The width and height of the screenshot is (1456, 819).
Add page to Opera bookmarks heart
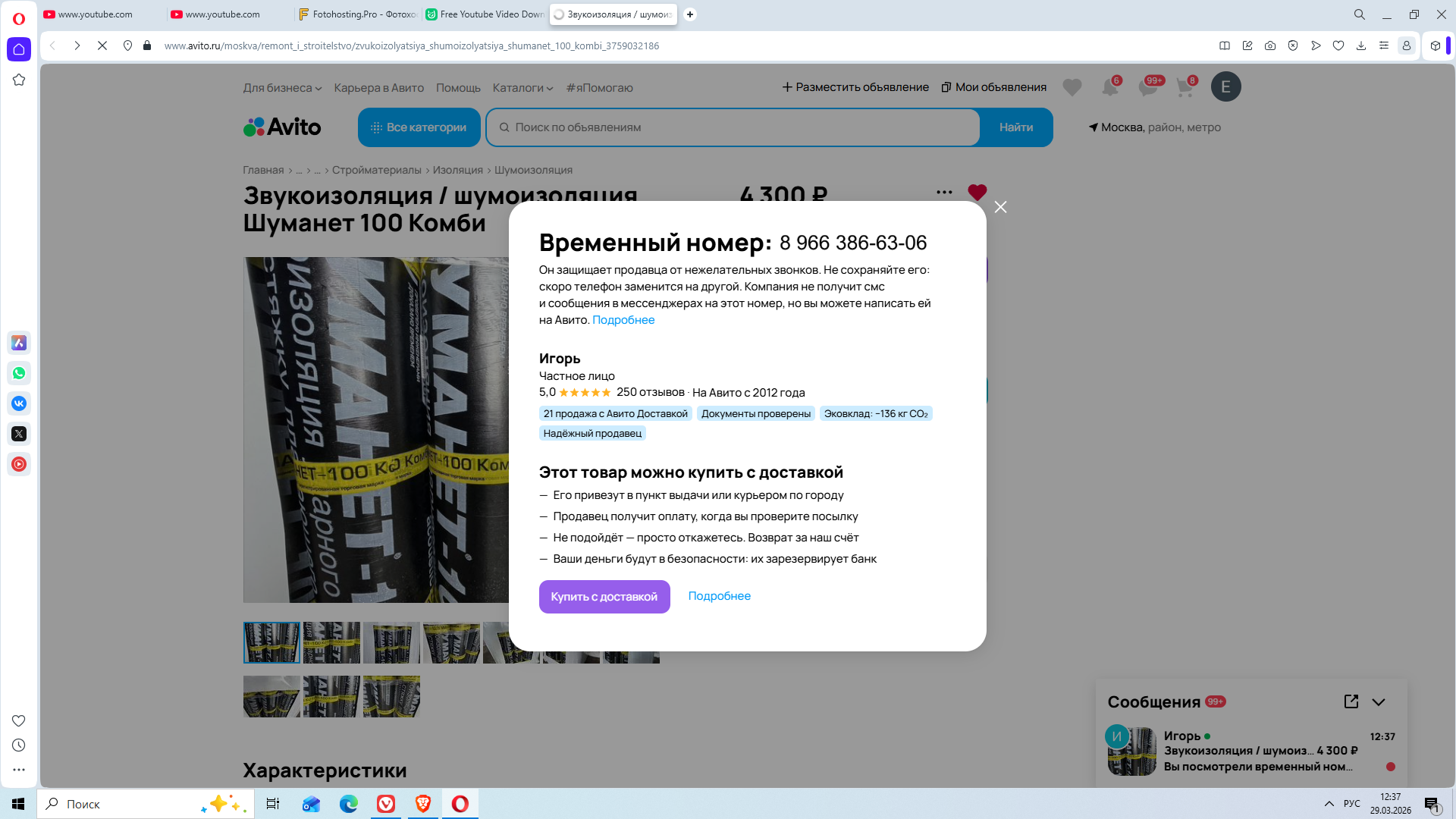[x=1338, y=45]
